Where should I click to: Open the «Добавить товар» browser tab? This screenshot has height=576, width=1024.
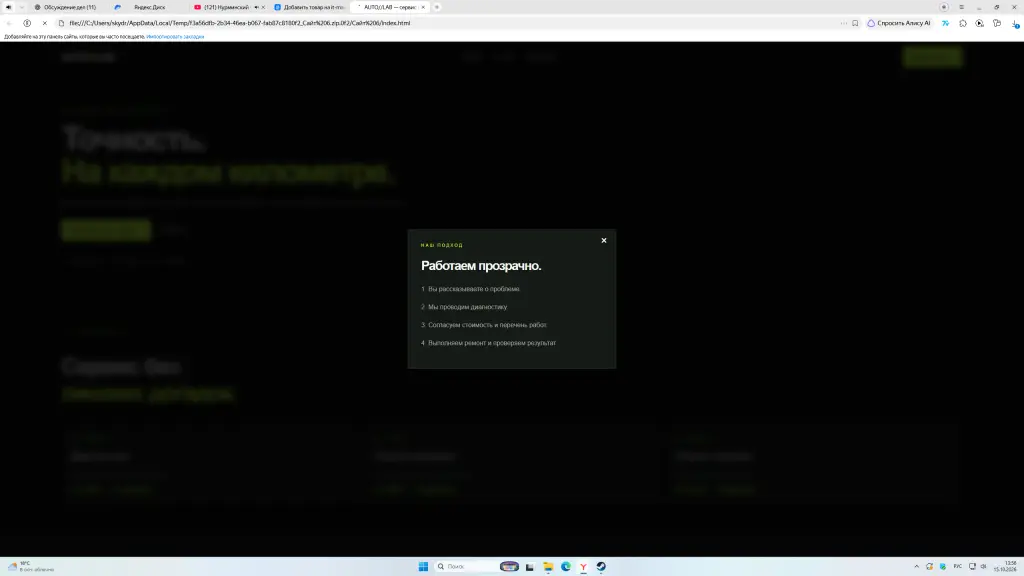pyautogui.click(x=309, y=7)
